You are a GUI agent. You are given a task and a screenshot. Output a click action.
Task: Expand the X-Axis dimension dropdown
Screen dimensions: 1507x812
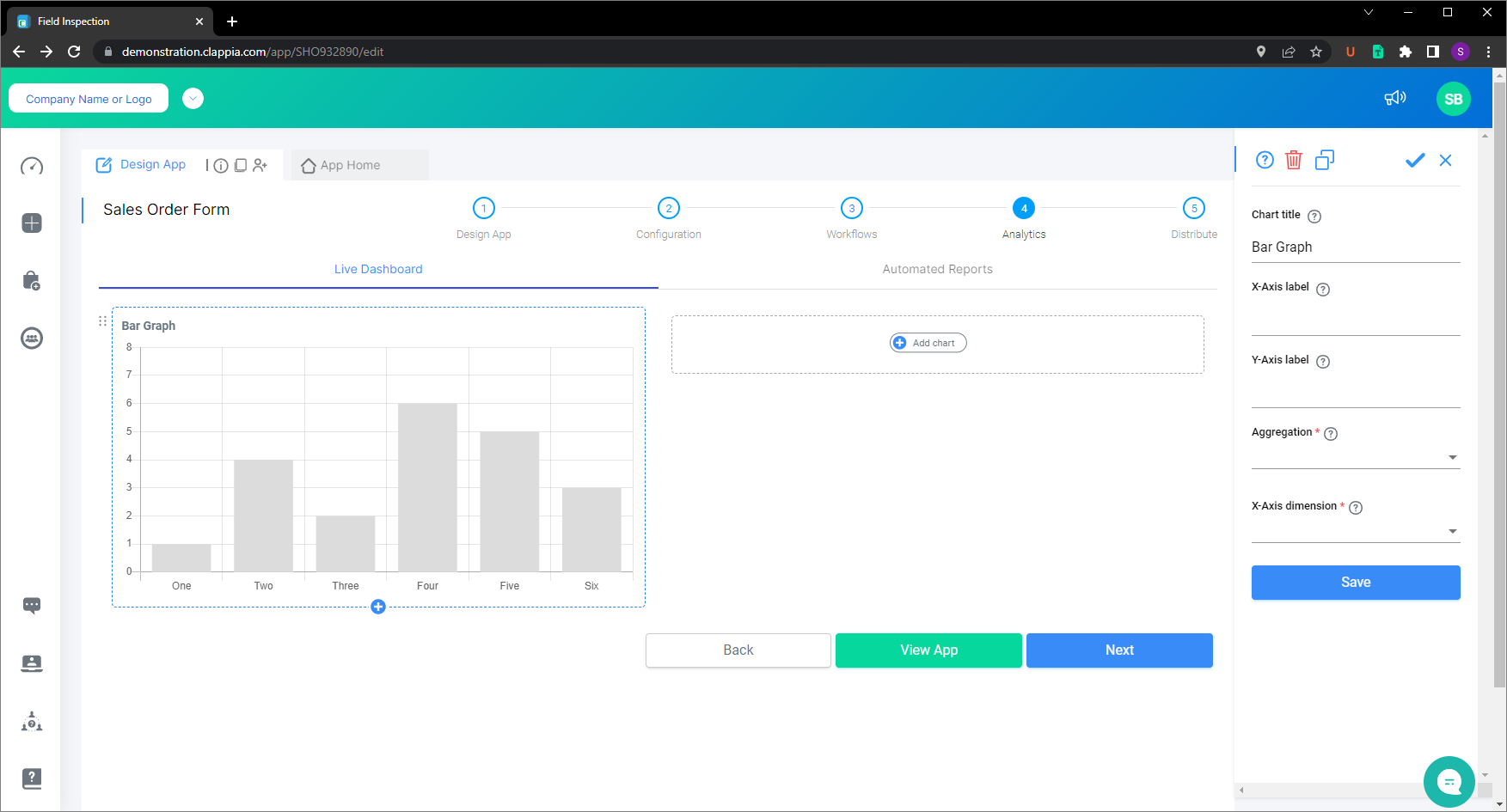tap(1356, 531)
